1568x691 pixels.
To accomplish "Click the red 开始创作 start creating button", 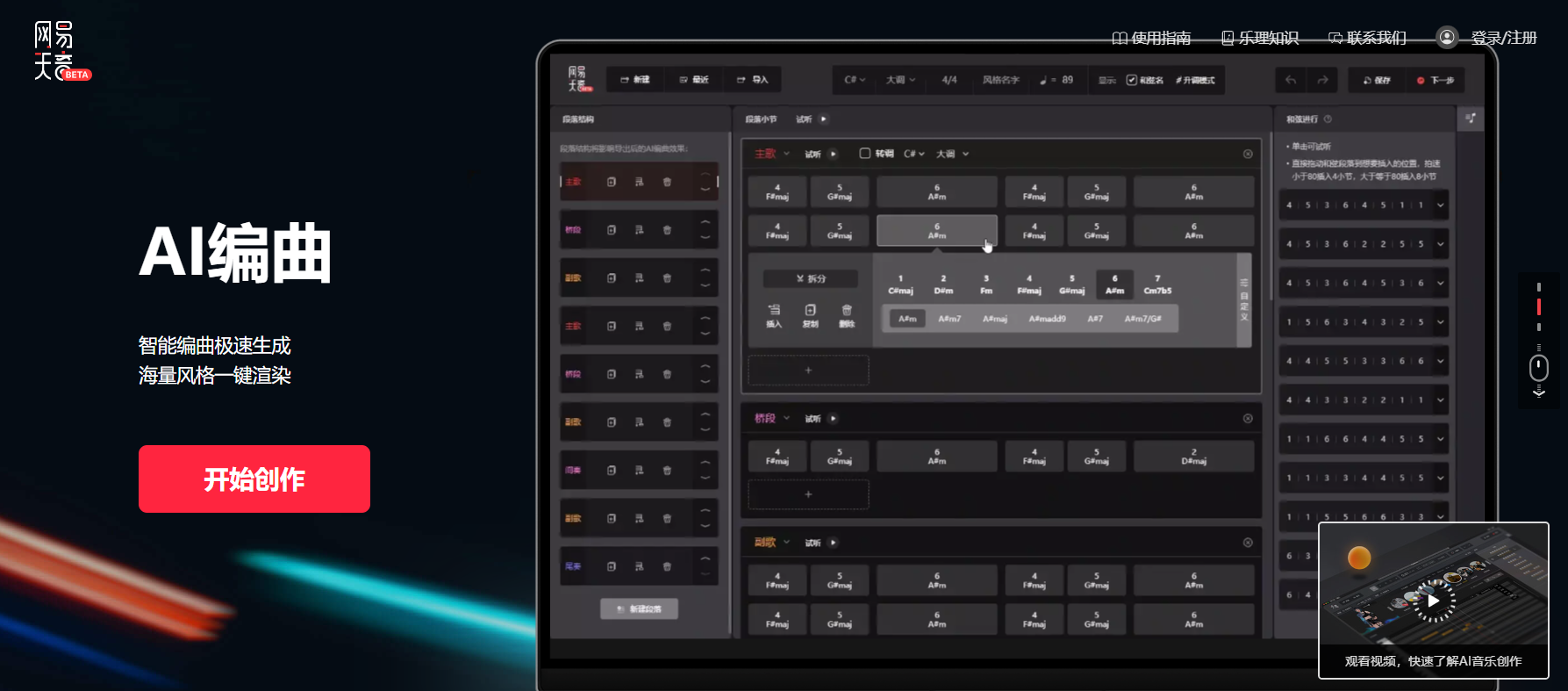I will click(254, 479).
